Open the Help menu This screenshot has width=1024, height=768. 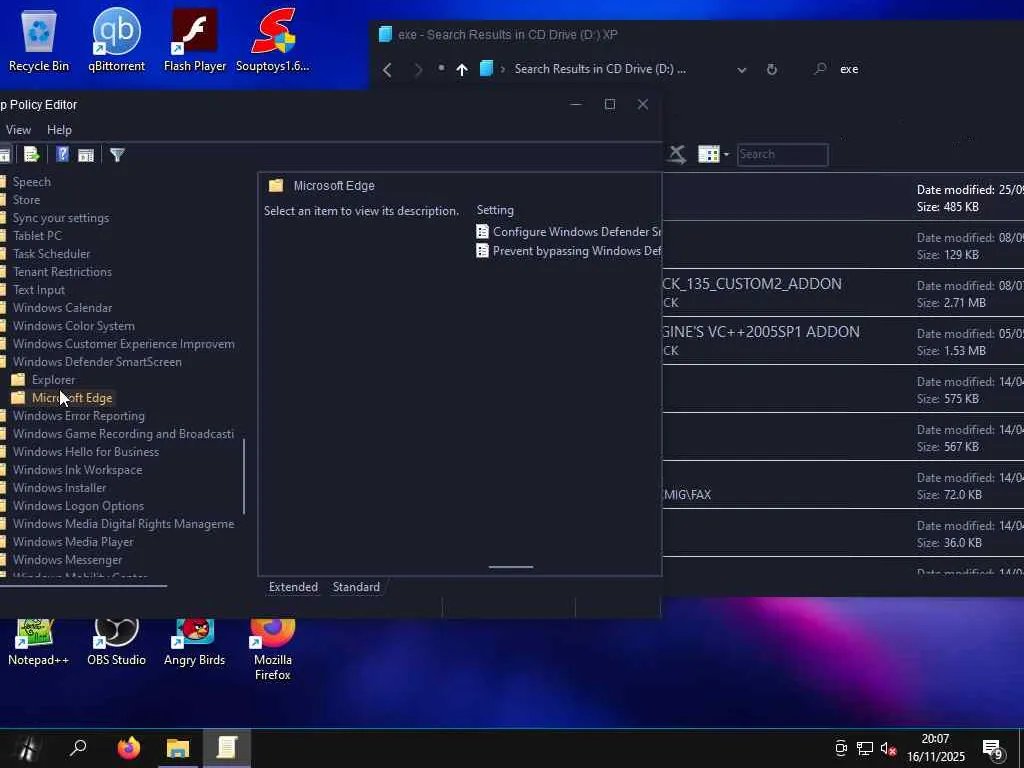(x=59, y=130)
